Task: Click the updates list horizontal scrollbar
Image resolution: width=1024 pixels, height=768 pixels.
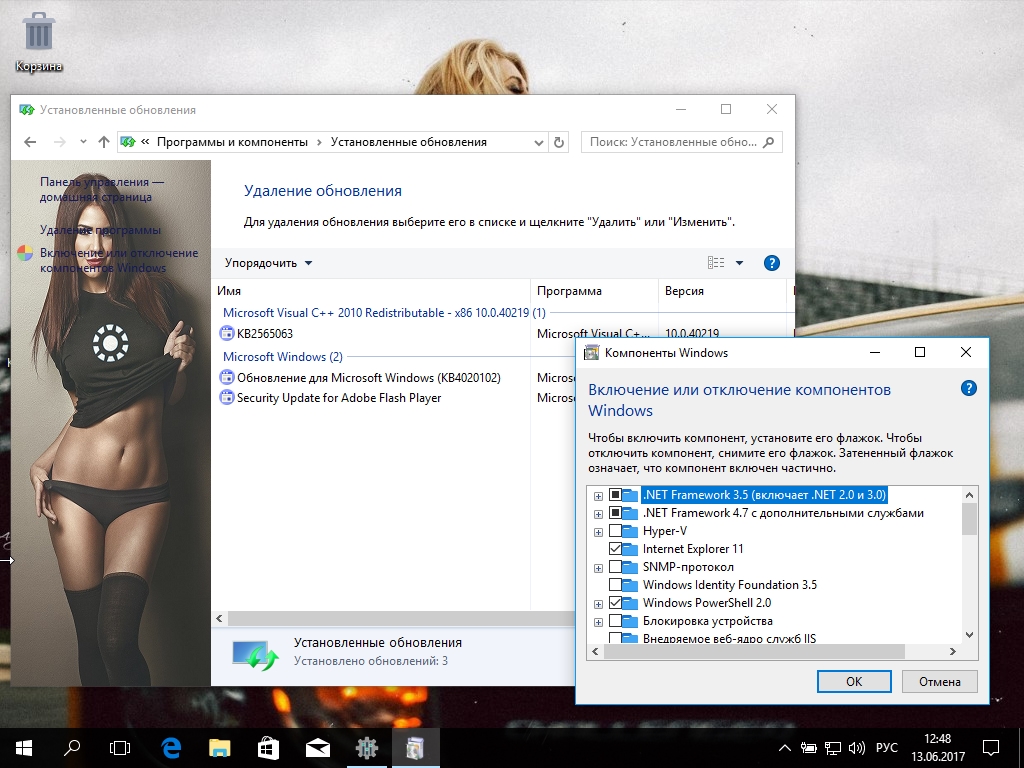Action: (x=400, y=618)
